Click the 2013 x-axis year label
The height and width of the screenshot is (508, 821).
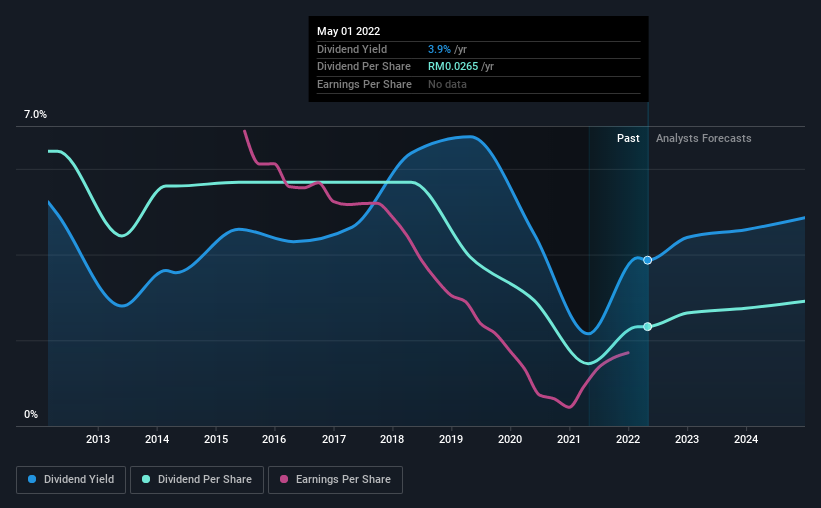click(98, 439)
